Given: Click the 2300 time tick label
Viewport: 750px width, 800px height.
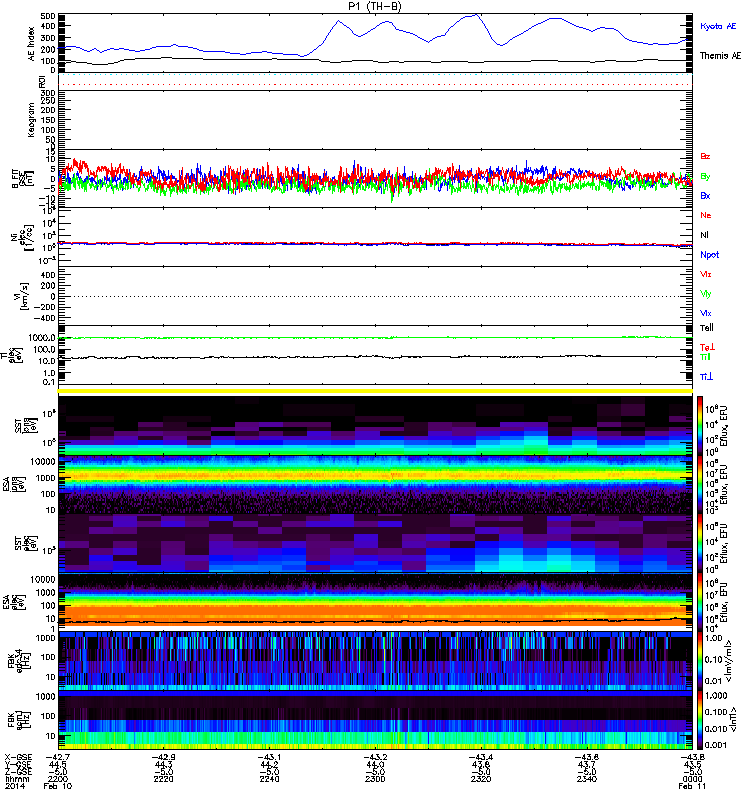Looking at the screenshot, I should coord(375,779).
